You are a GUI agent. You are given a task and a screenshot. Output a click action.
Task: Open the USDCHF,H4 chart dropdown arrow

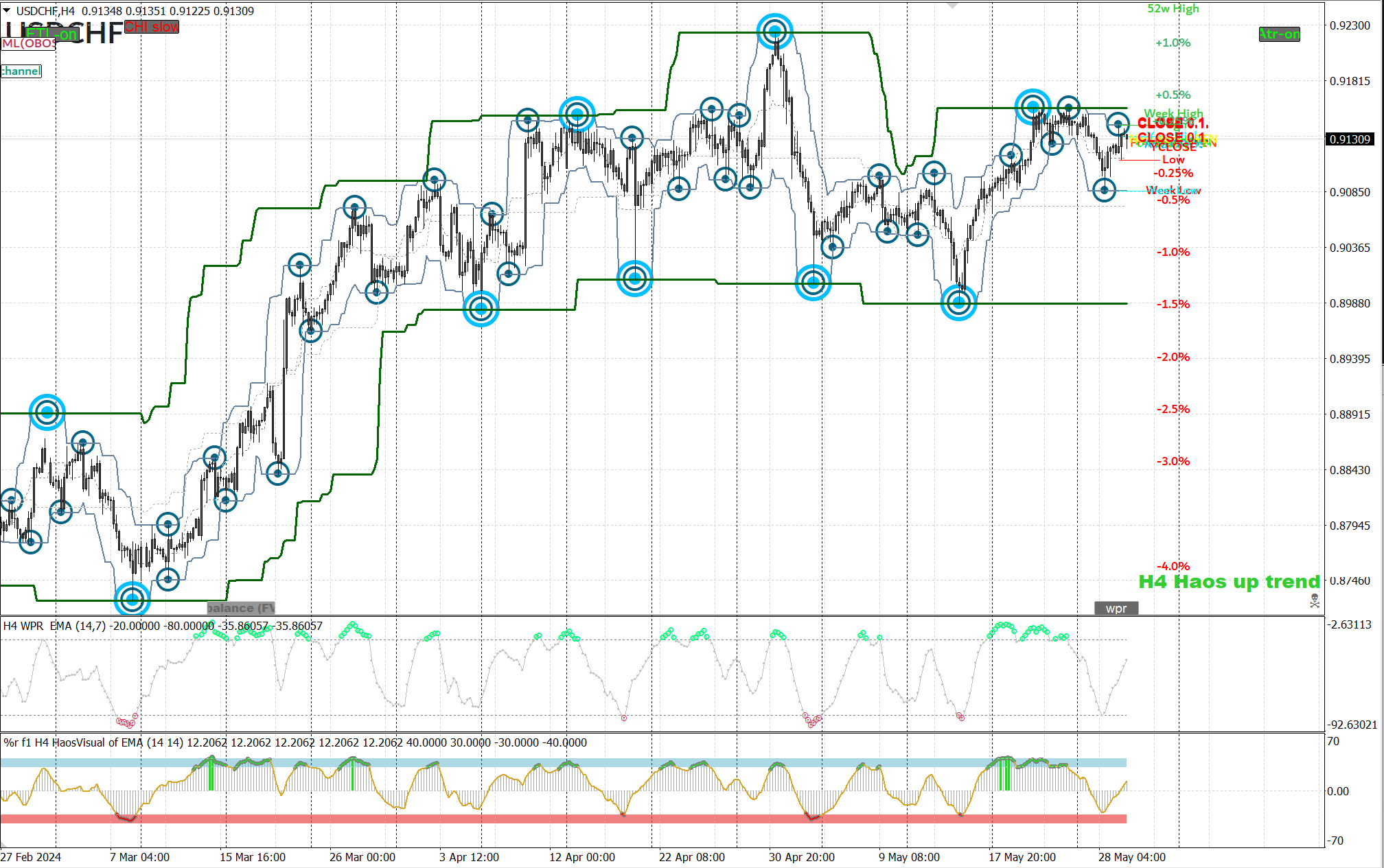(7, 10)
